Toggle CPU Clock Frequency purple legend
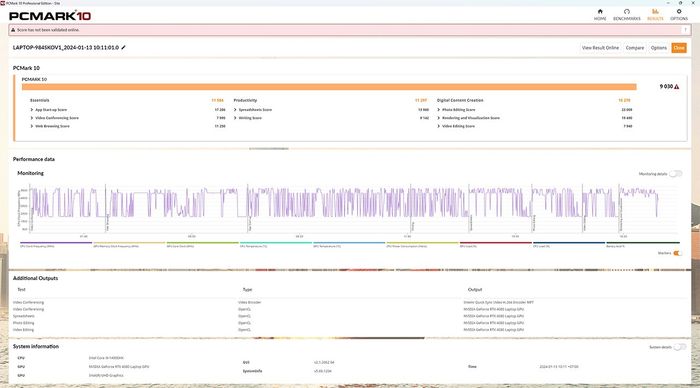Screen dimensions: 700x388 point(56,245)
